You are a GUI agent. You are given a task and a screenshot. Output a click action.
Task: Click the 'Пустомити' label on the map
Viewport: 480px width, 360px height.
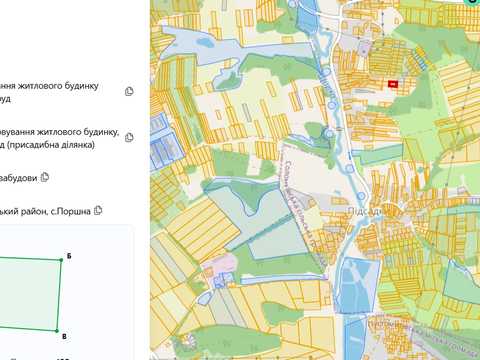click(383, 324)
